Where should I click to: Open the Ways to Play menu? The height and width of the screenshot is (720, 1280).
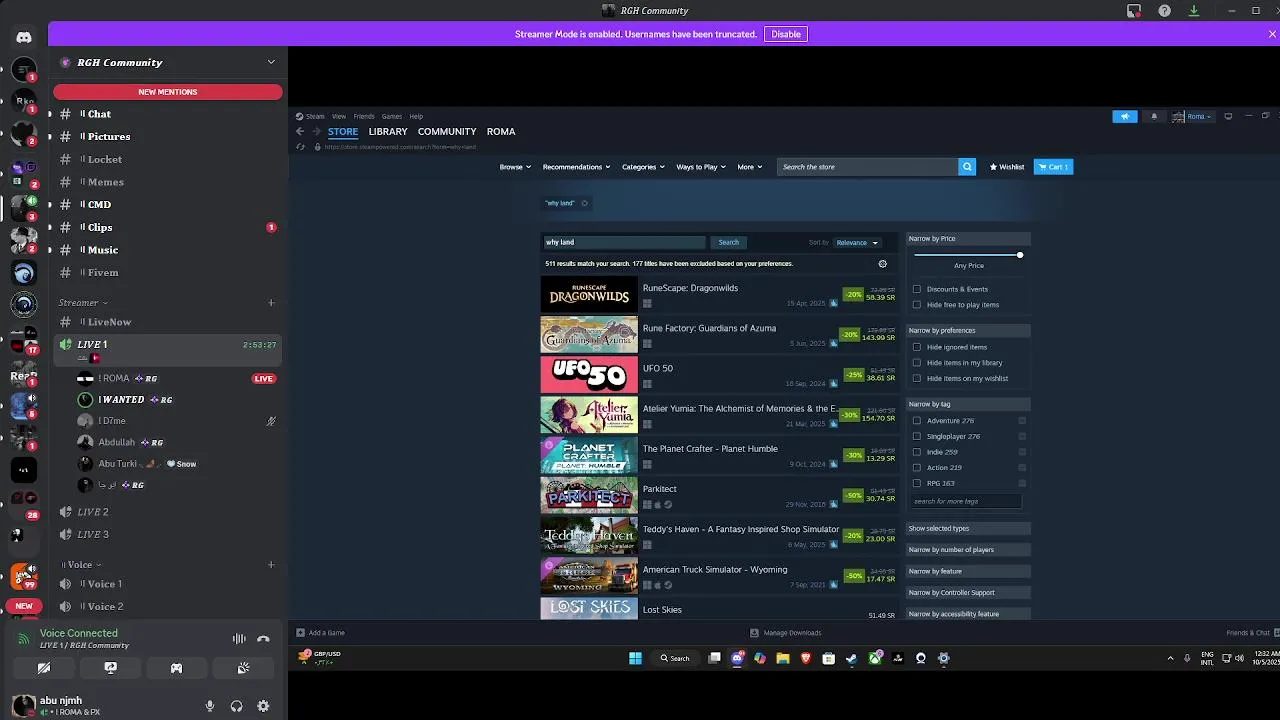[701, 167]
